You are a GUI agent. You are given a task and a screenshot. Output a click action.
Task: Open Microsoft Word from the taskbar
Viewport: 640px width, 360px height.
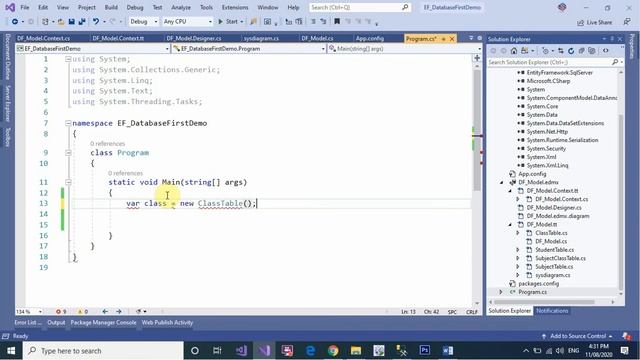[x=448, y=350]
